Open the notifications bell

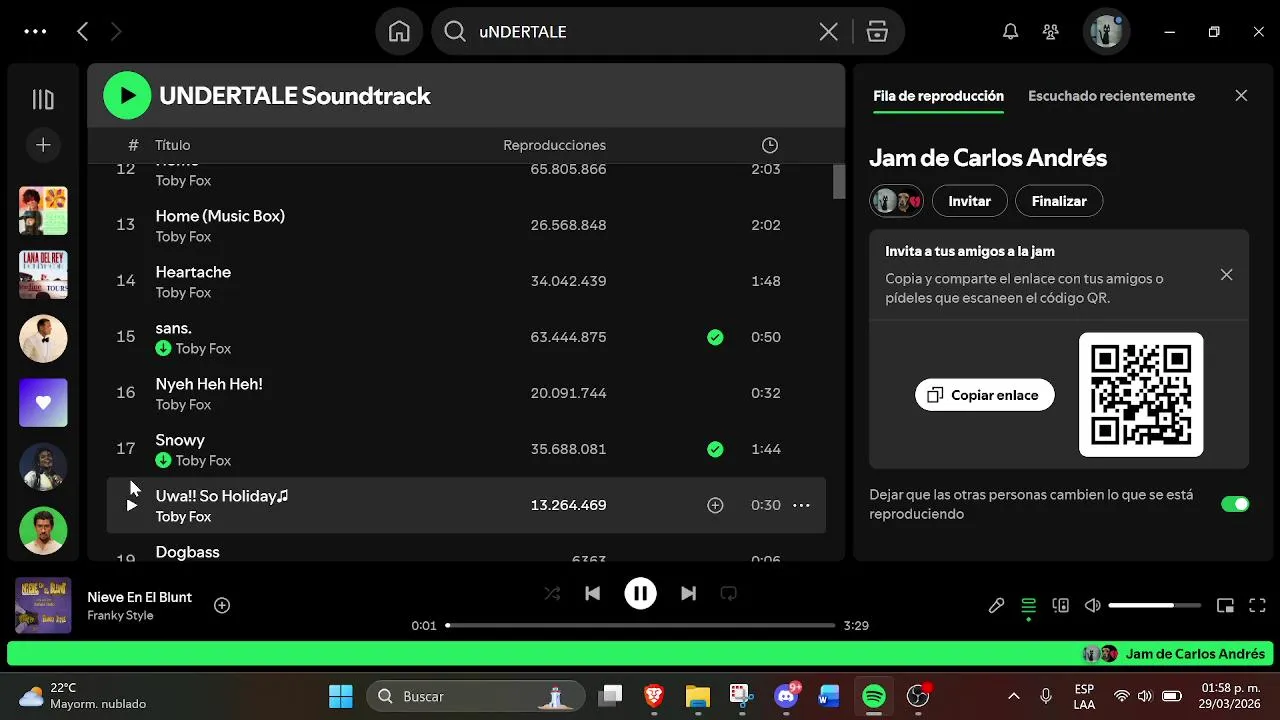pyautogui.click(x=1010, y=32)
